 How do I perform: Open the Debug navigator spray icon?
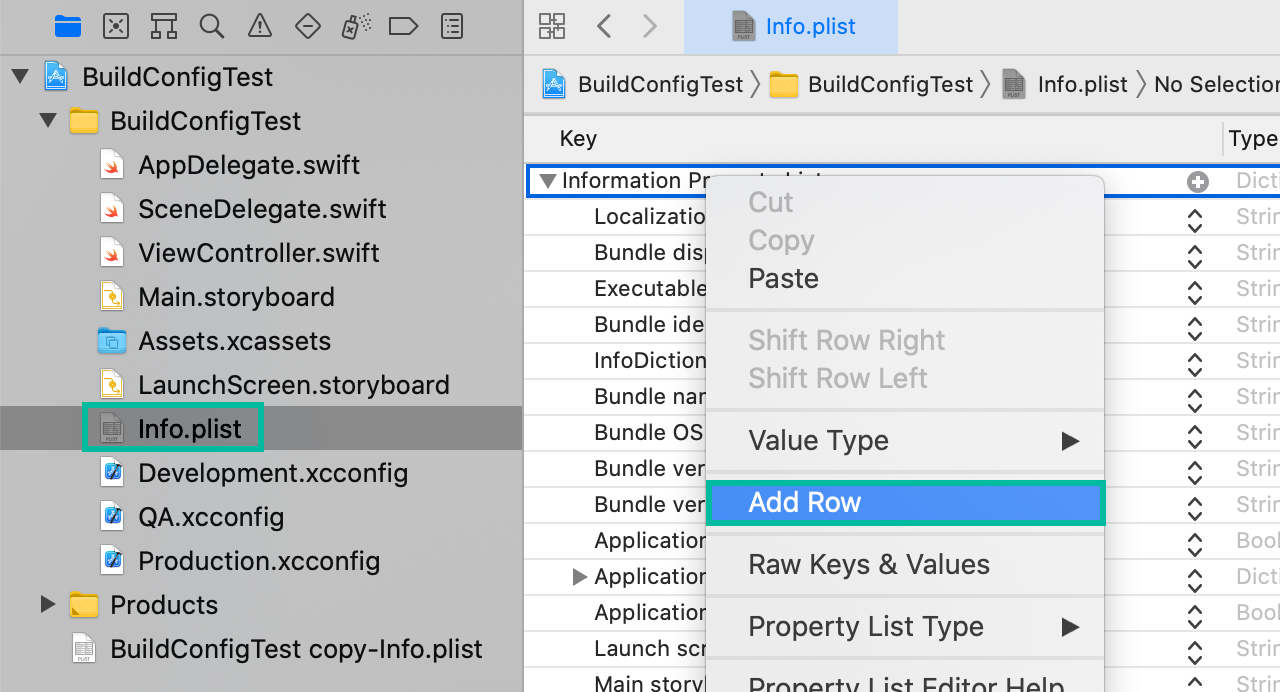tap(355, 26)
